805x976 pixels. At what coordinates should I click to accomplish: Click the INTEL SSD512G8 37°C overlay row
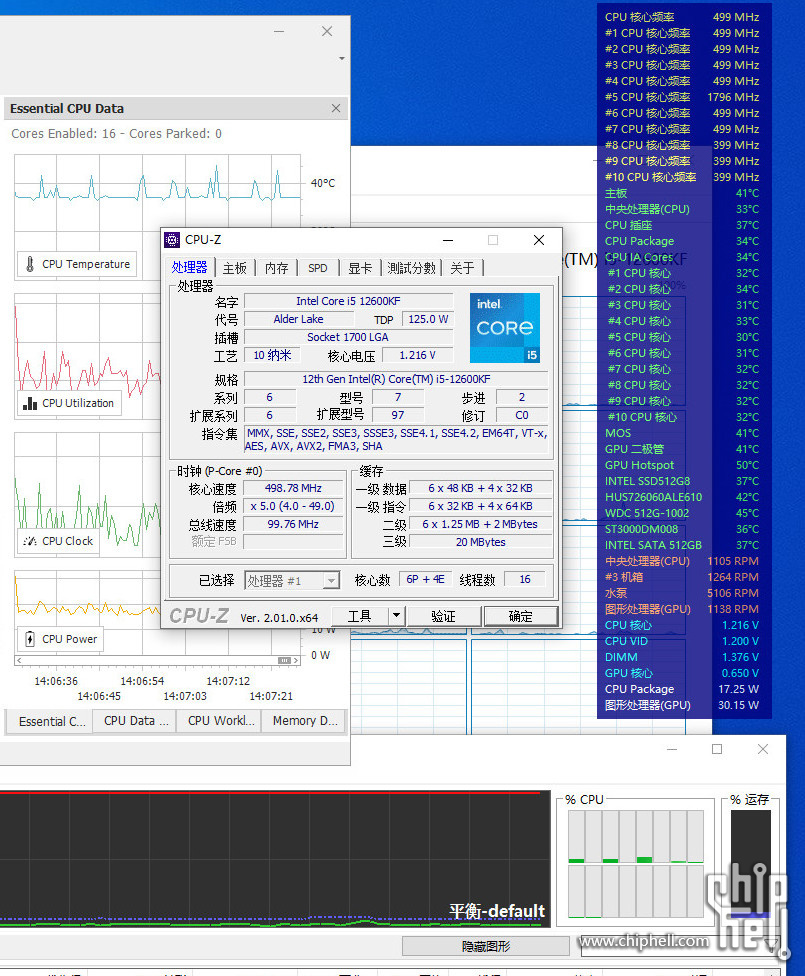(x=682, y=481)
